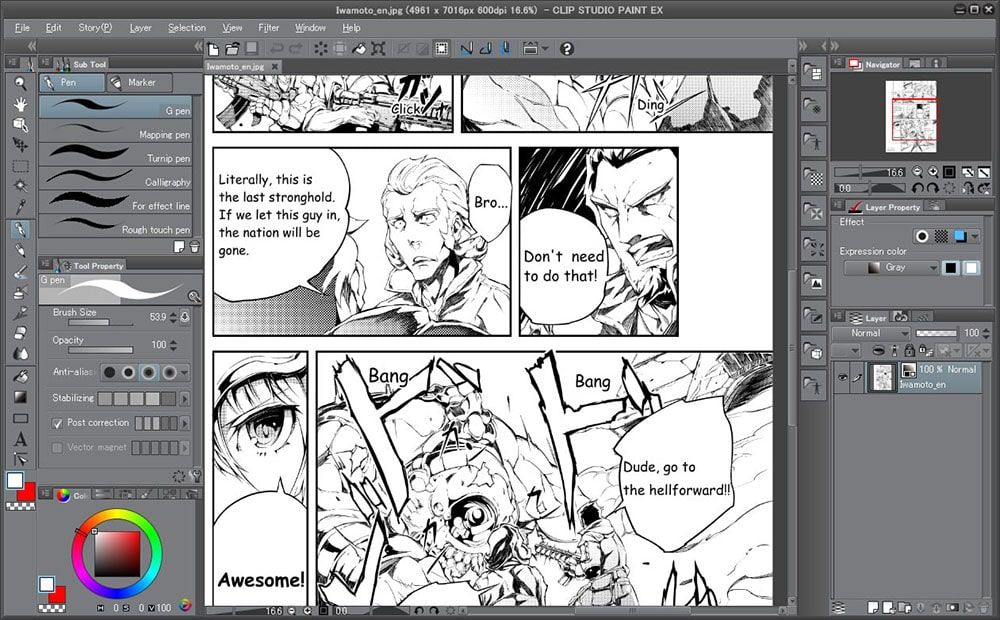The image size is (1000, 620).
Task: Toggle brush size pressure dynamics button
Action: click(x=185, y=317)
